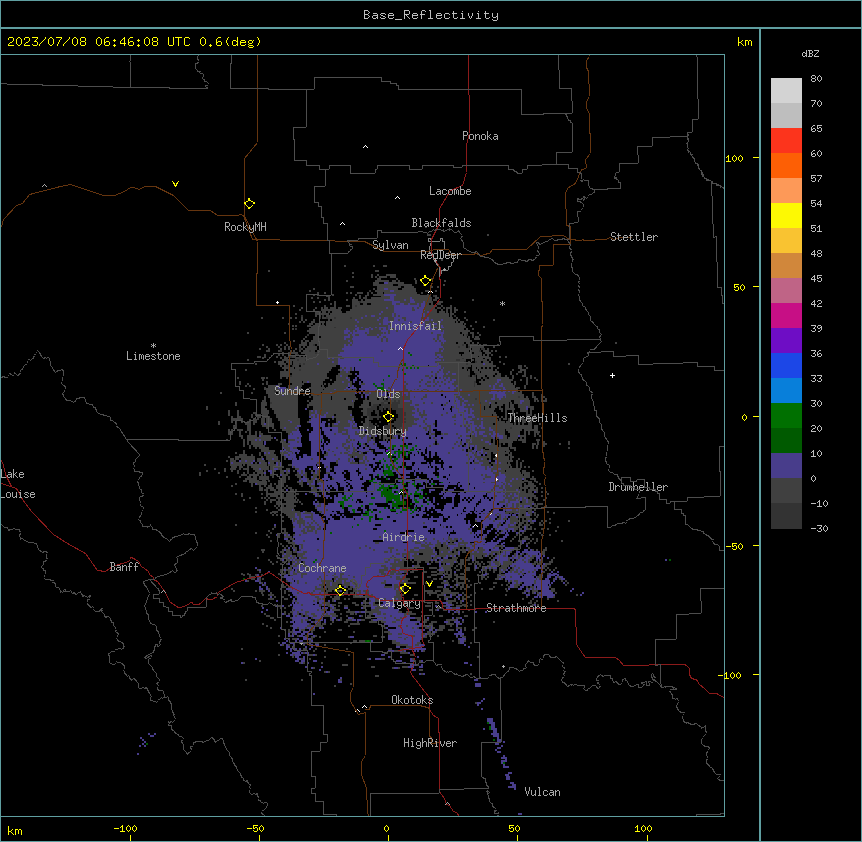This screenshot has height=842, width=862.
Task: Click the dBZ legend heading
Action: point(810,53)
